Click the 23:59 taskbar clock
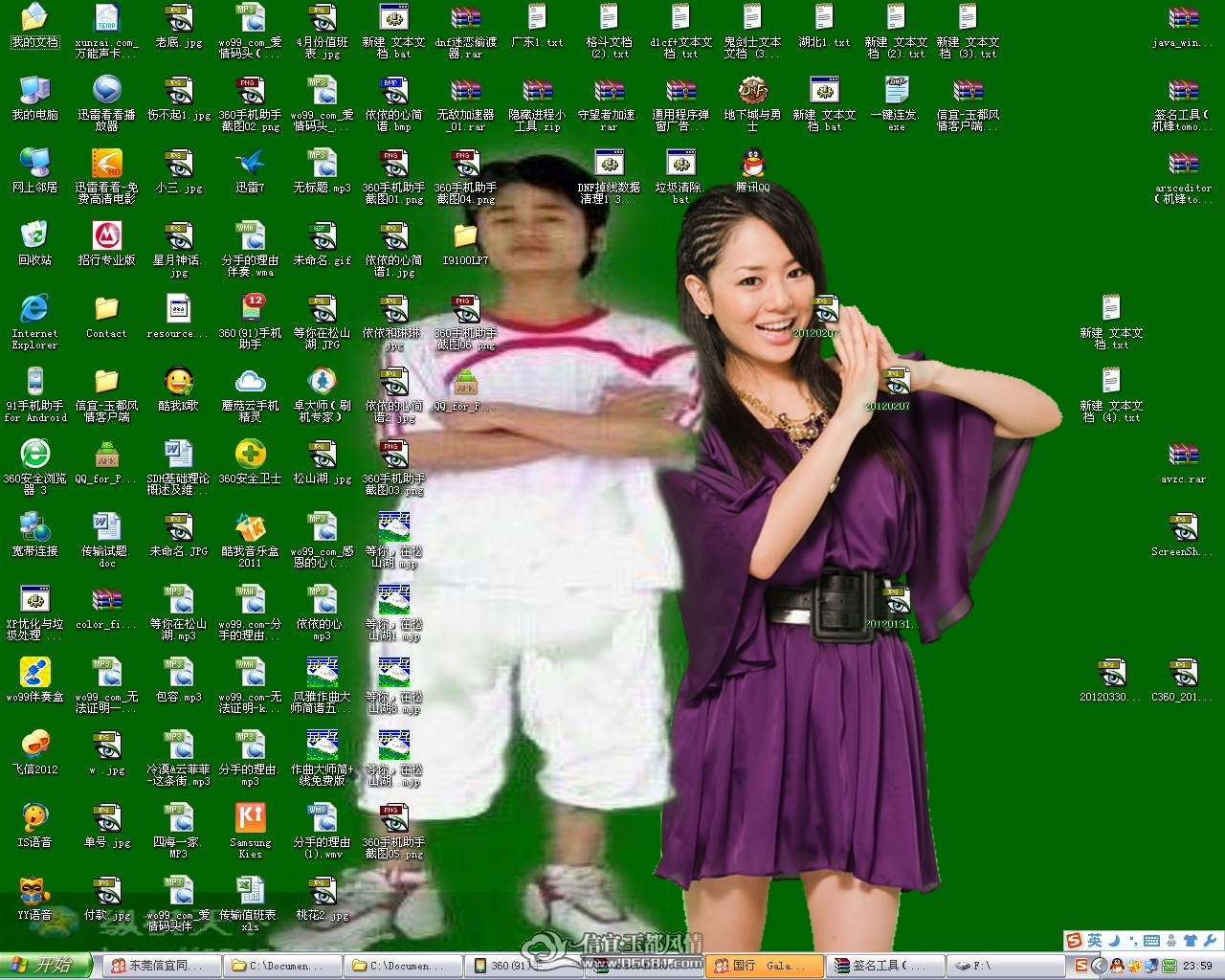 [1198, 966]
